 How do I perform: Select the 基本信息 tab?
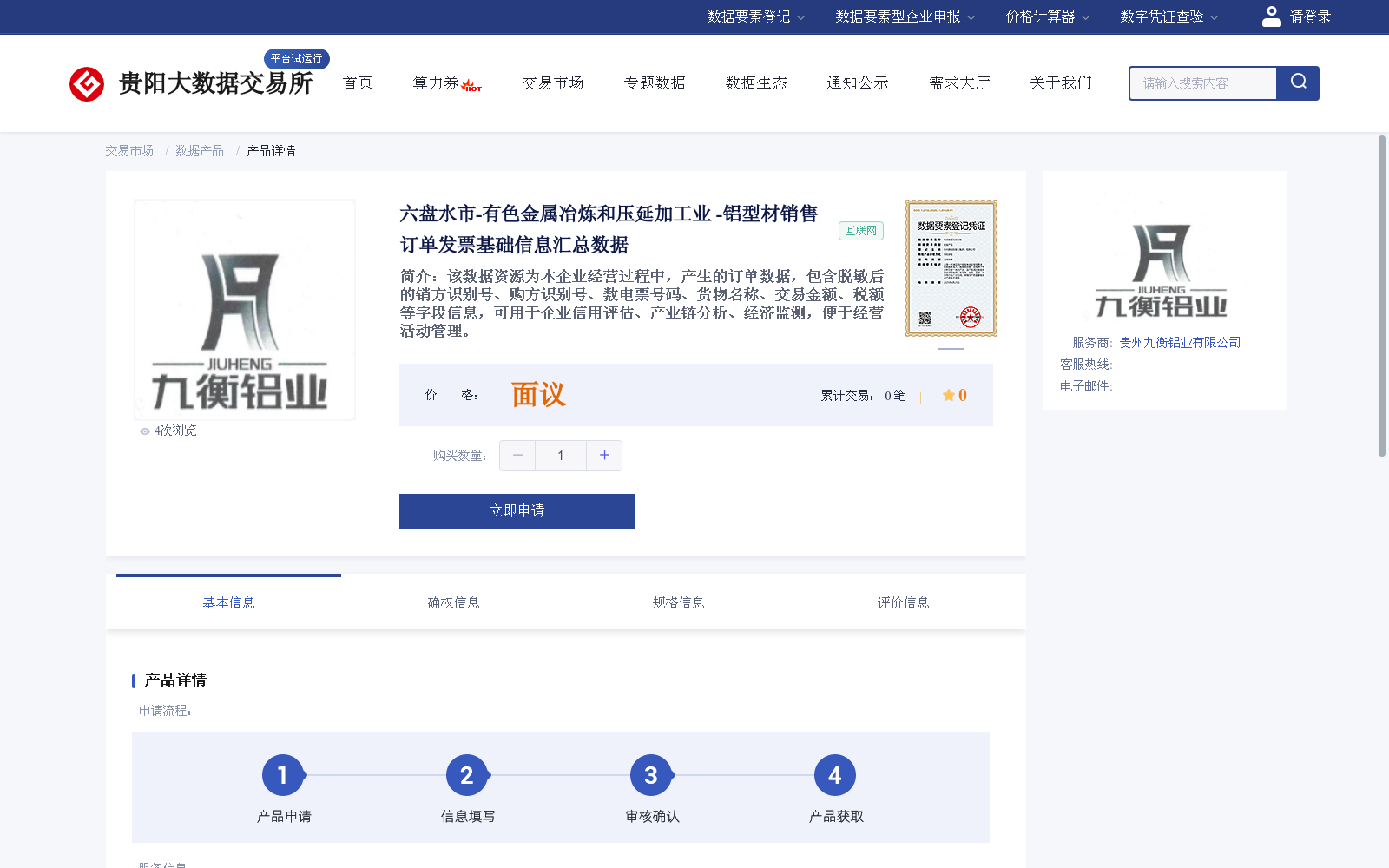click(x=228, y=602)
